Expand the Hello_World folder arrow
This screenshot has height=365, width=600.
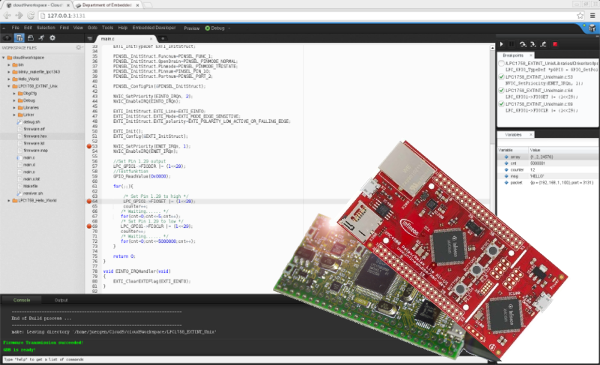pyautogui.click(x=9, y=79)
